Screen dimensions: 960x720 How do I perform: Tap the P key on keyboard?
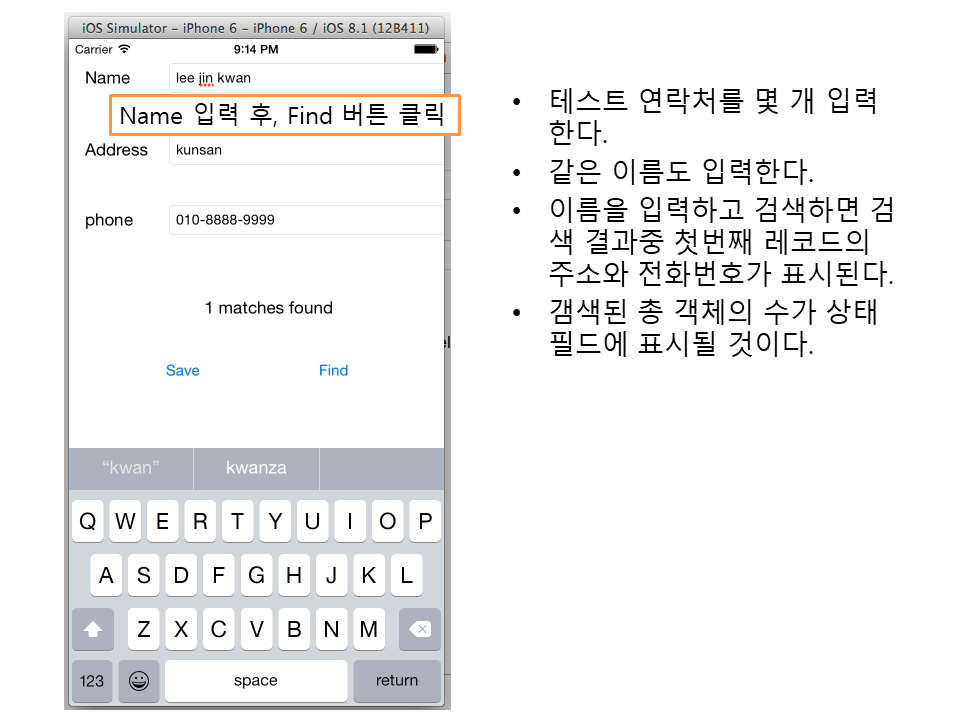[425, 521]
